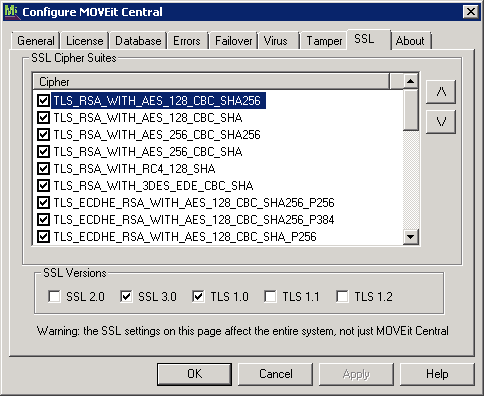The width and height of the screenshot is (484, 396).
Task: Toggle TLS_RSA_WITH_AES_256_CBC_SHA256 cipher checkbox
Action: [43, 134]
